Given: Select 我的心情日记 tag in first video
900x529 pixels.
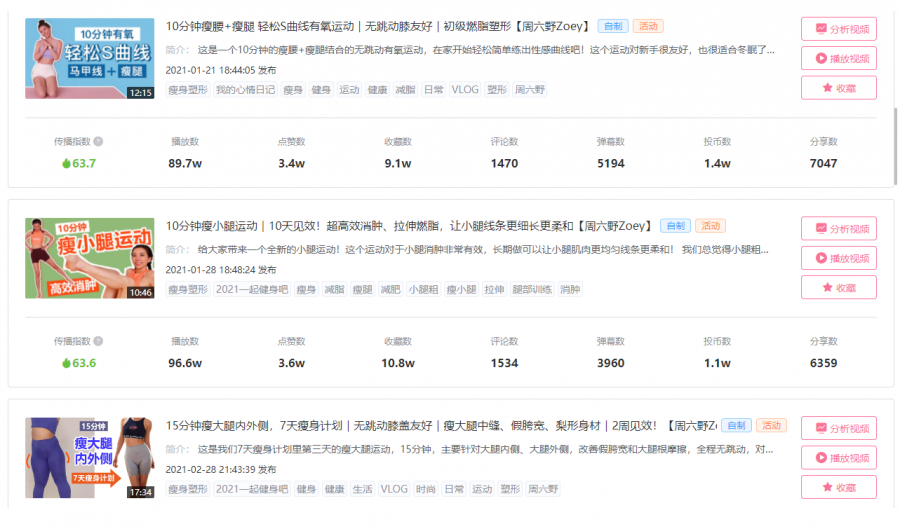Looking at the screenshot, I should click(x=245, y=90).
